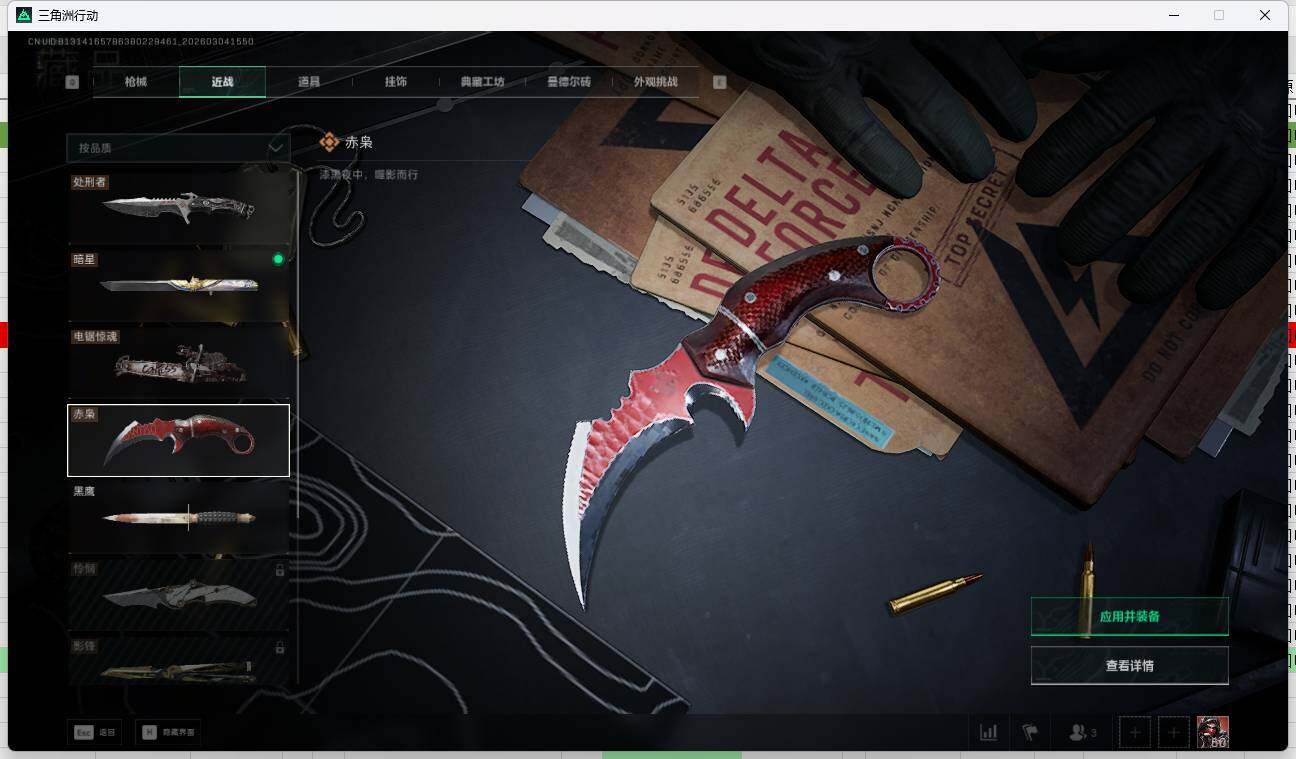This screenshot has width=1296, height=759.
Task: Click the flags icon in the bottom bar
Action: (1030, 732)
